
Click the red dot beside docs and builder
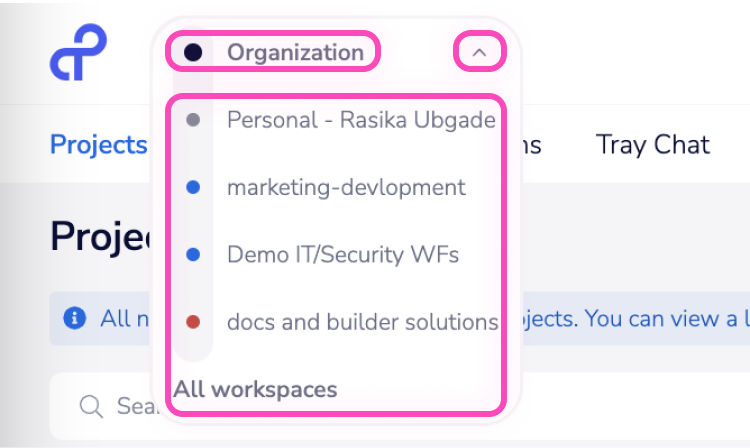pos(194,322)
